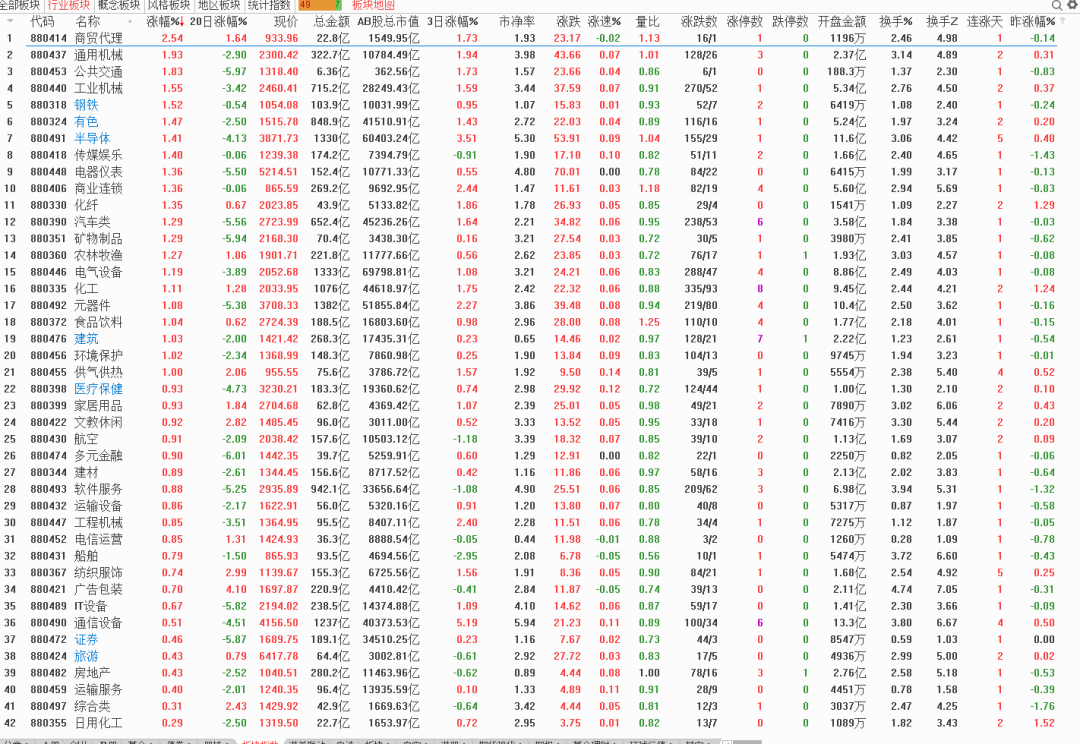Sort by the 3日涨幅% column header

tap(452, 21)
